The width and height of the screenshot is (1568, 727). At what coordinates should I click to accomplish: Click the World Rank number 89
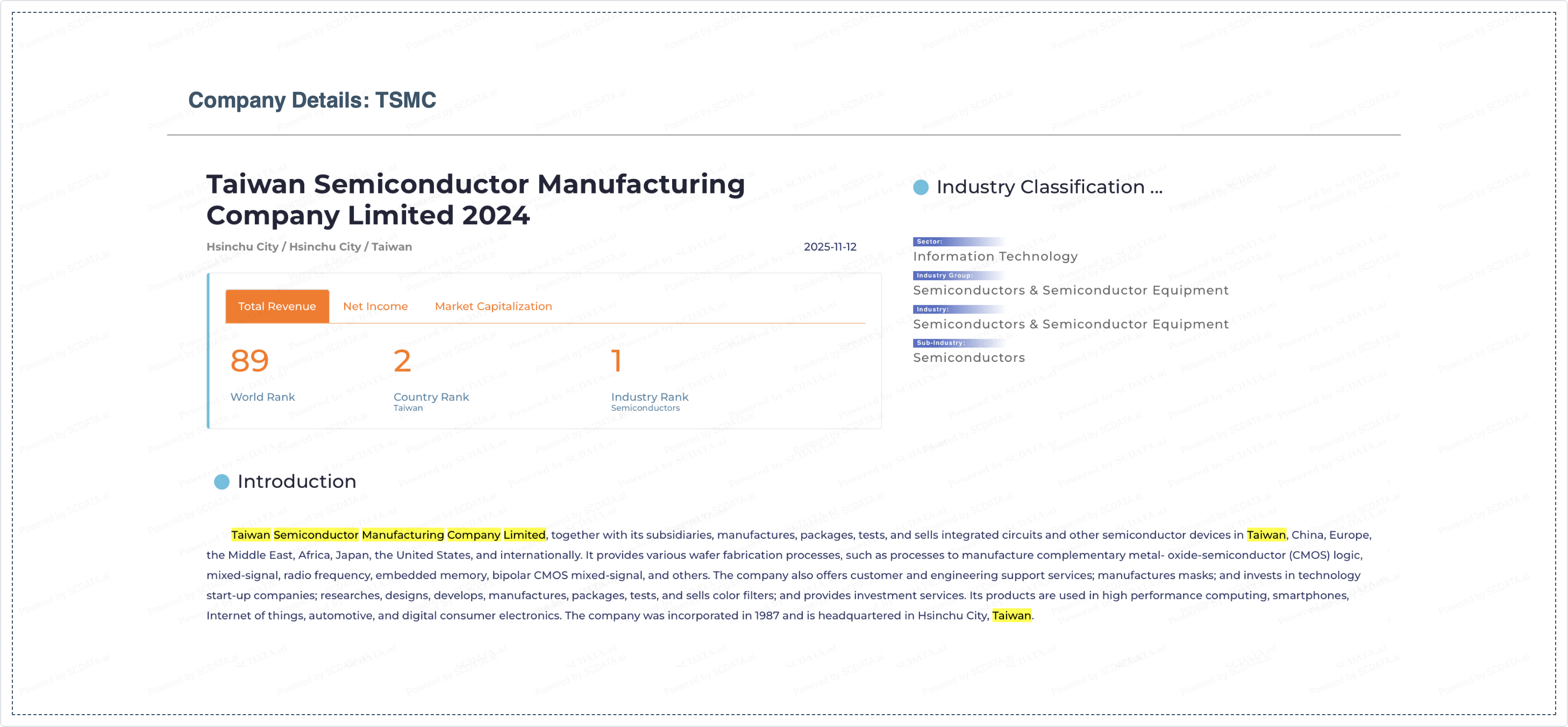[250, 361]
